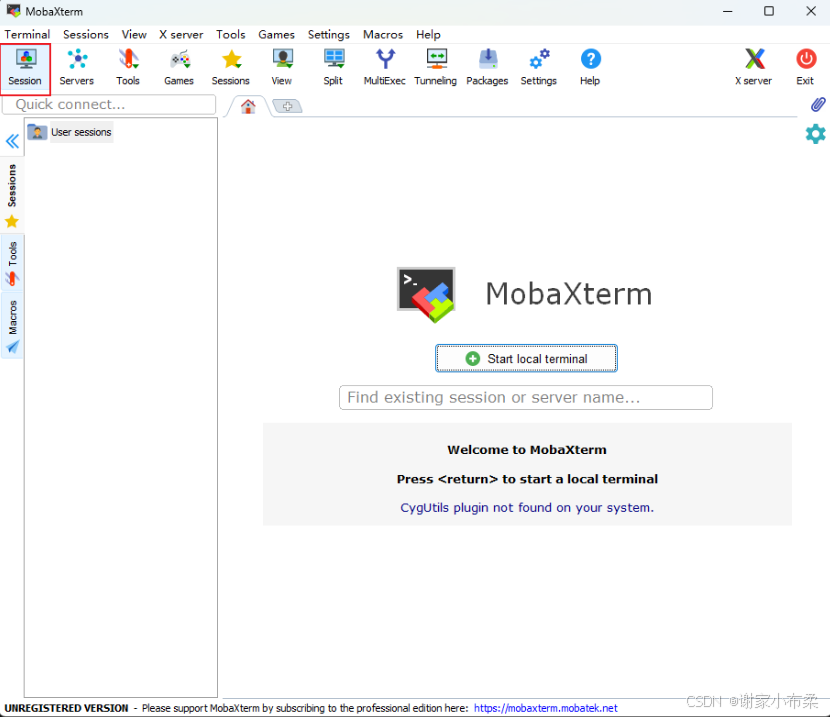Open the Settings gears toolbar icon
Screen dimensions: 830x717
pos(539,68)
